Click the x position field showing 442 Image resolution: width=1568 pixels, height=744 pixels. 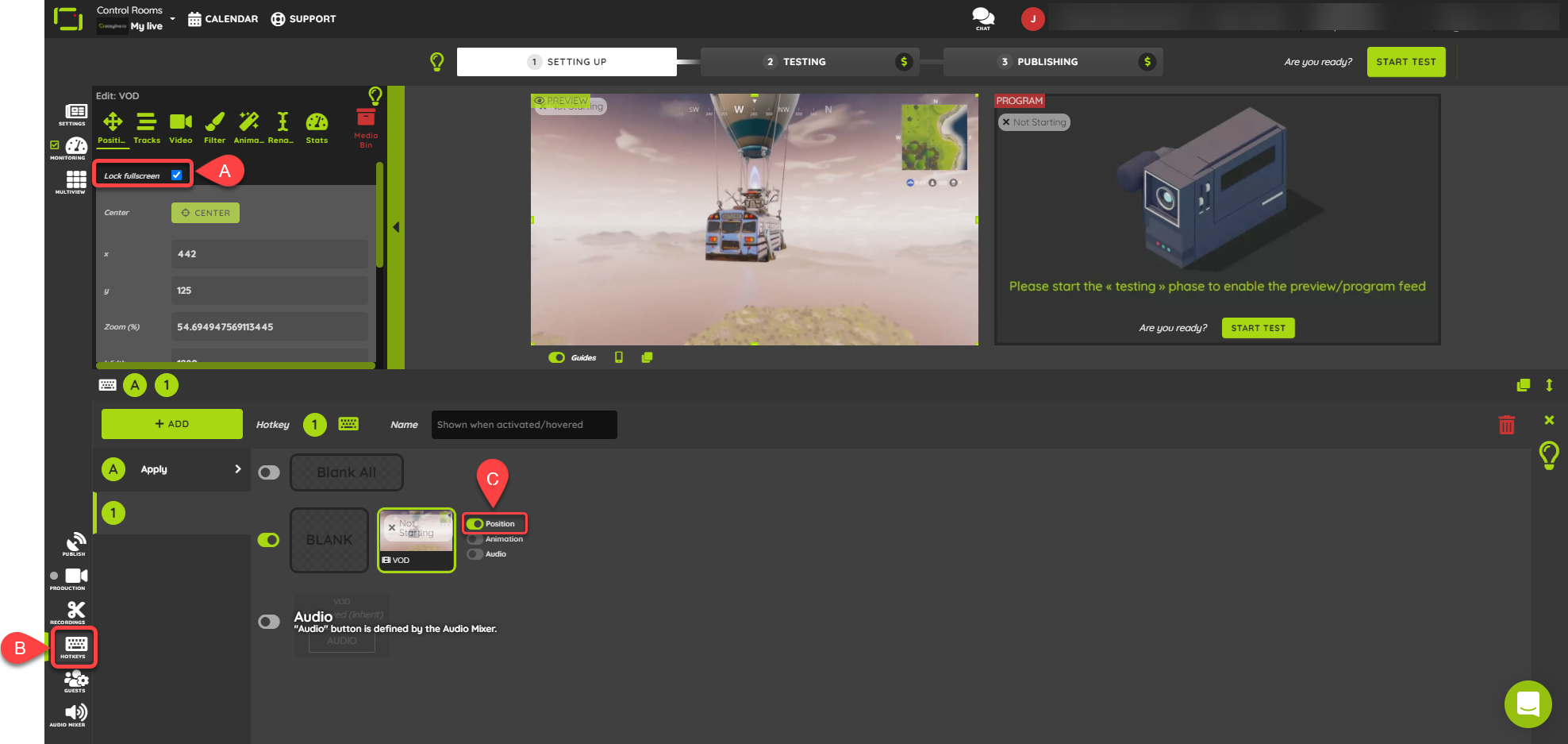coord(270,254)
